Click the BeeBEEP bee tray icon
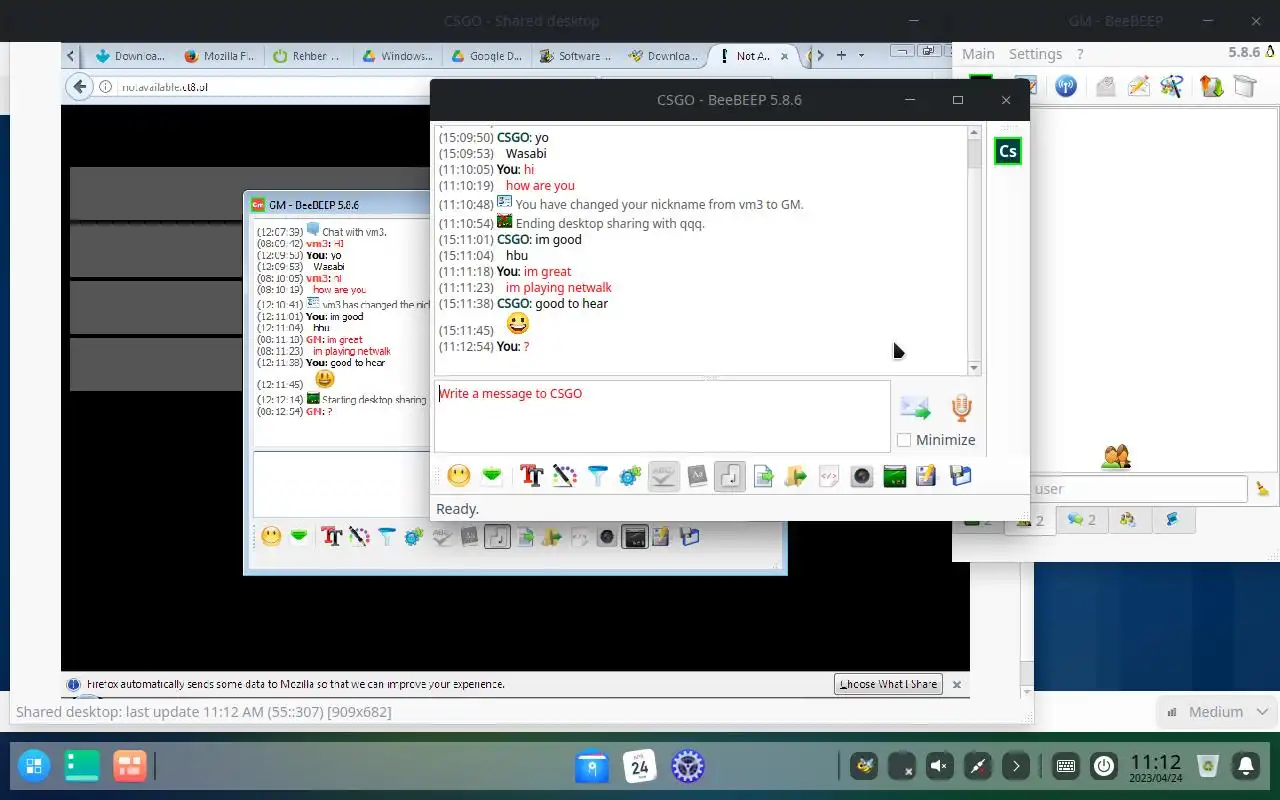 (864, 767)
